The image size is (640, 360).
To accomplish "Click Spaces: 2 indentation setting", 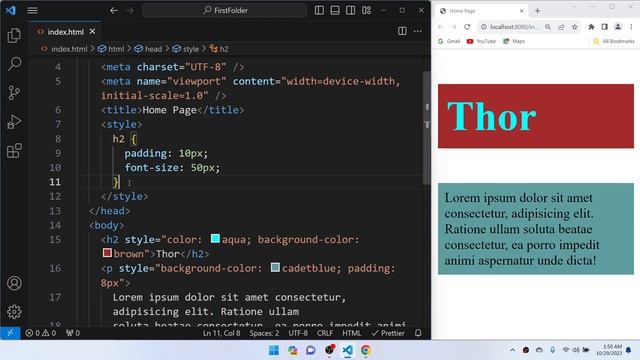I will (264, 333).
